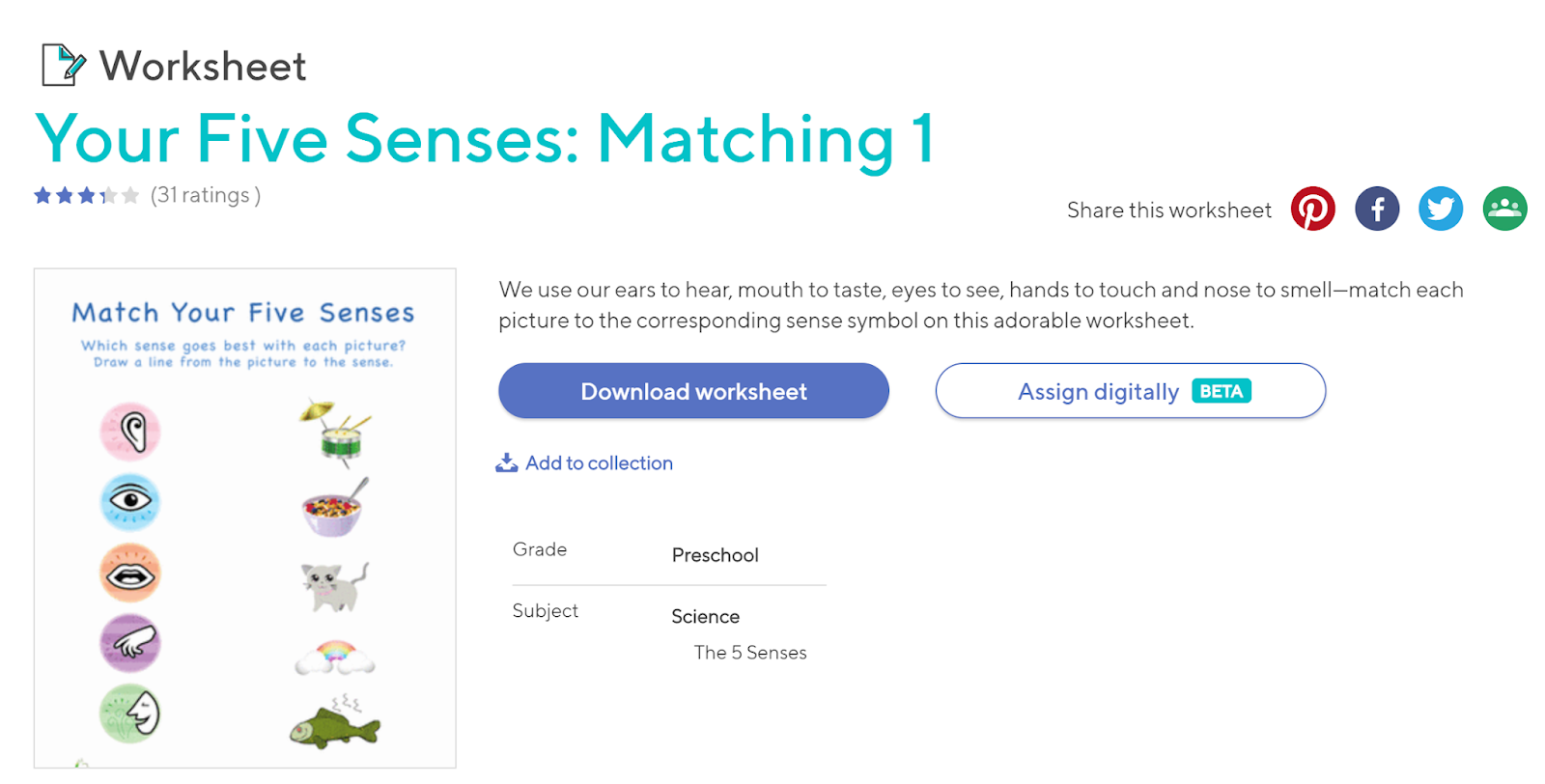Screen dimensions: 1545x784
Task: Share worksheet on Pinterest
Action: click(x=1312, y=209)
